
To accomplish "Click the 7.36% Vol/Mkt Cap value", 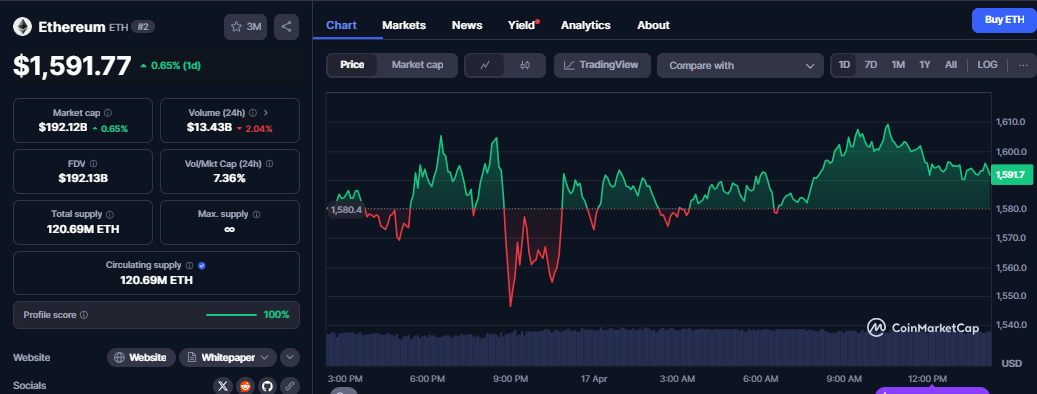I will [229, 178].
